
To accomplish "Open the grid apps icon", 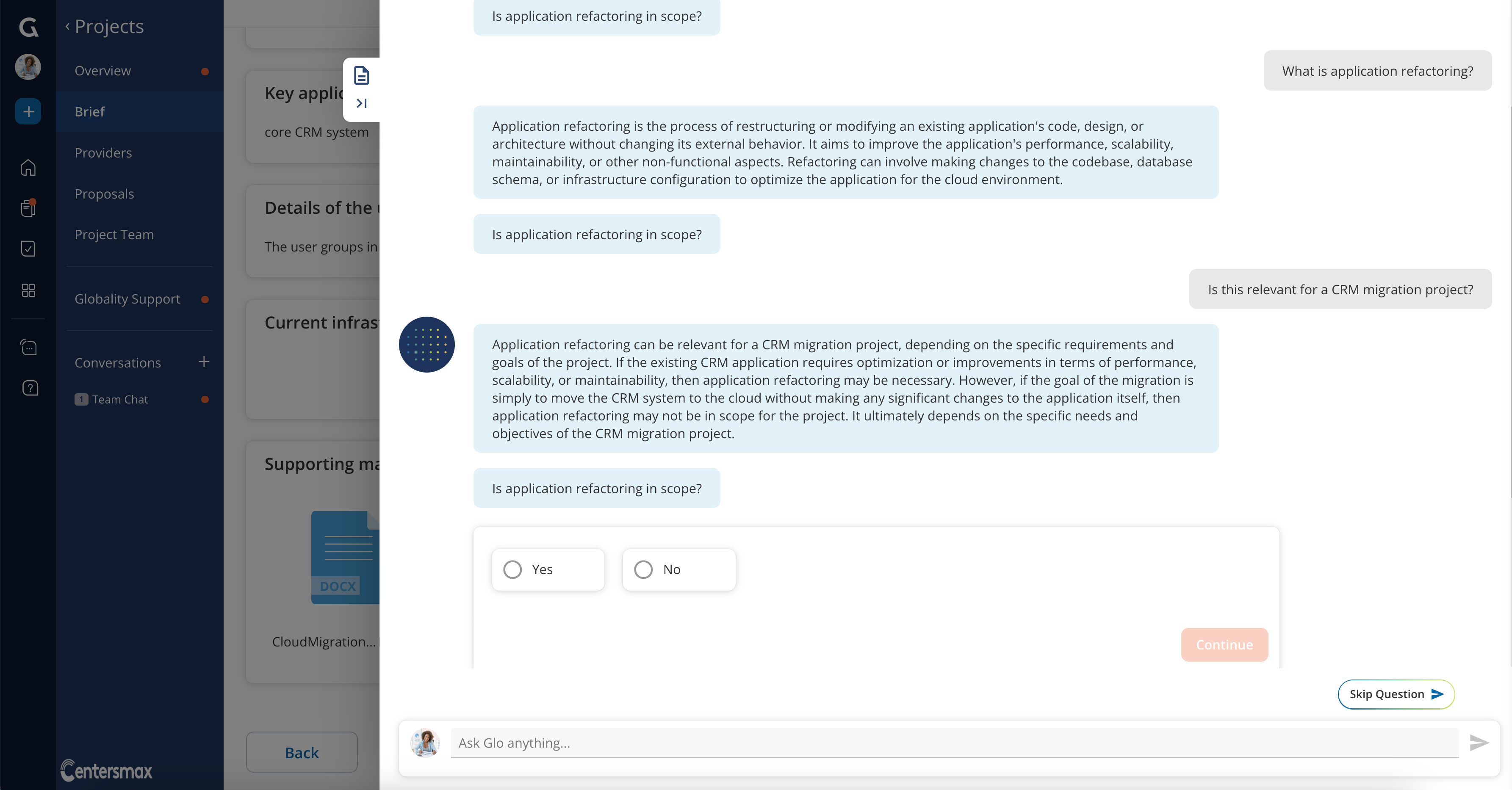I will click(x=28, y=290).
